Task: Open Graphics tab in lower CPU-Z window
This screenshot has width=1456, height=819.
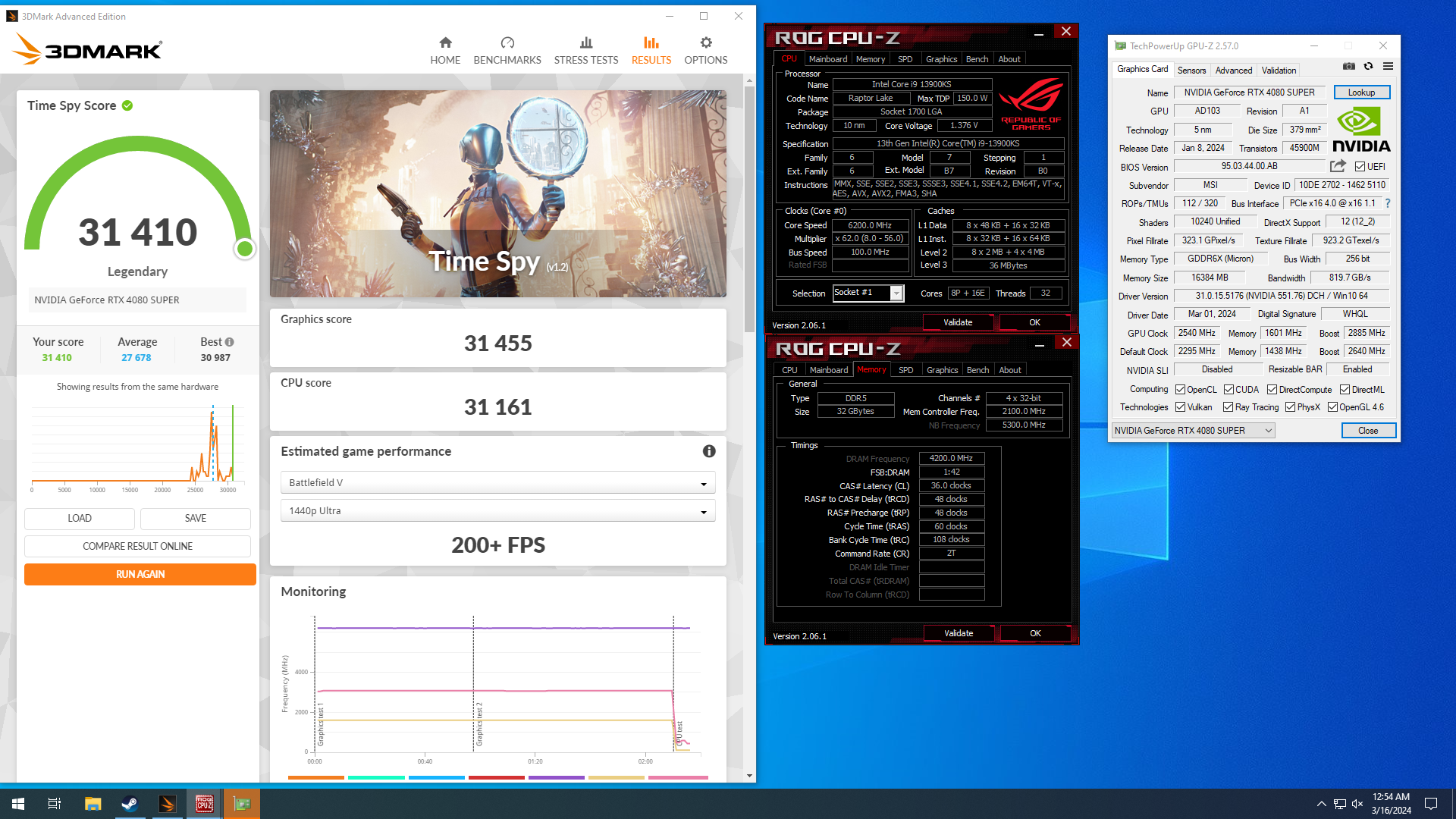Action: click(x=942, y=370)
